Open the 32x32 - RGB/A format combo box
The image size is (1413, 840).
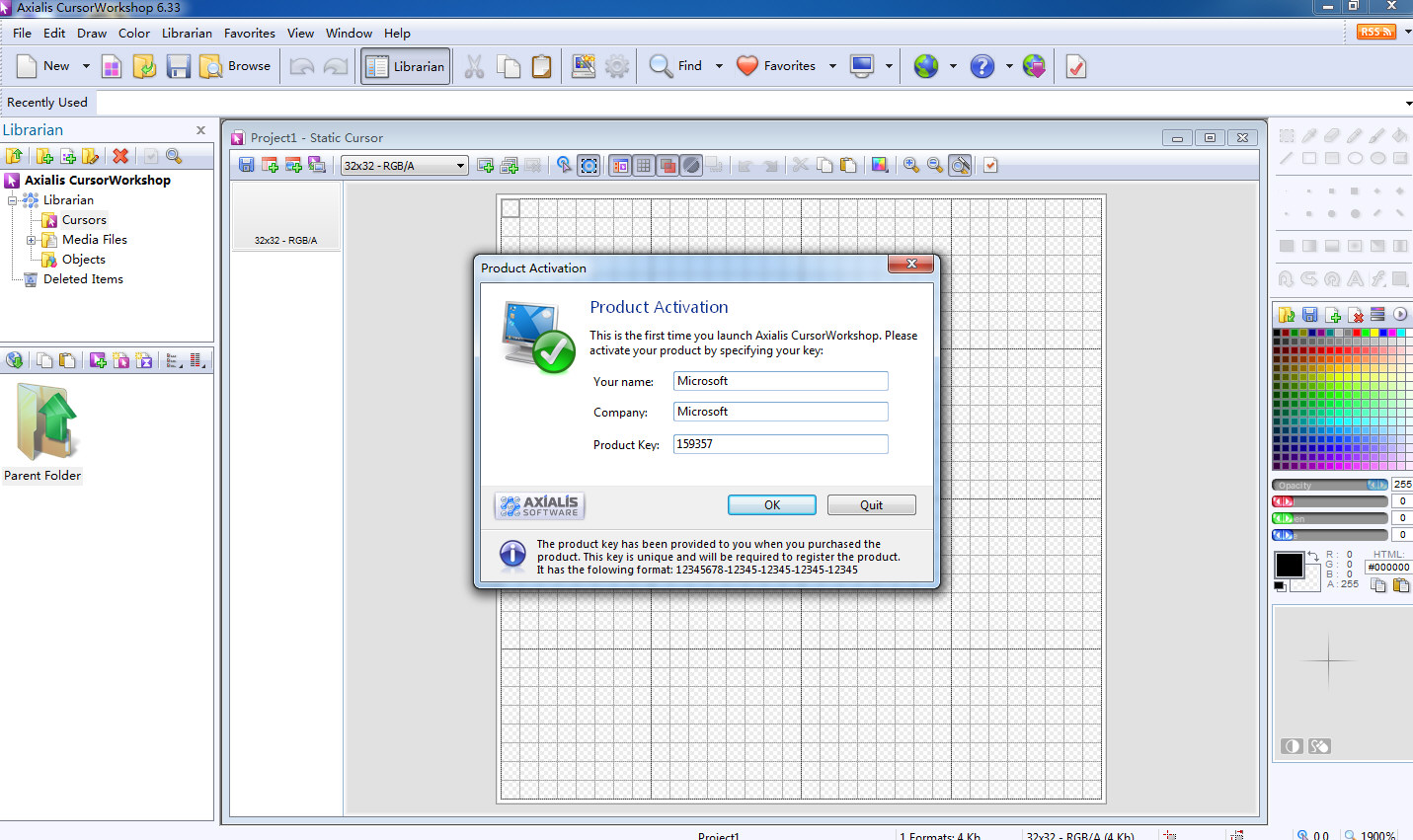point(404,166)
